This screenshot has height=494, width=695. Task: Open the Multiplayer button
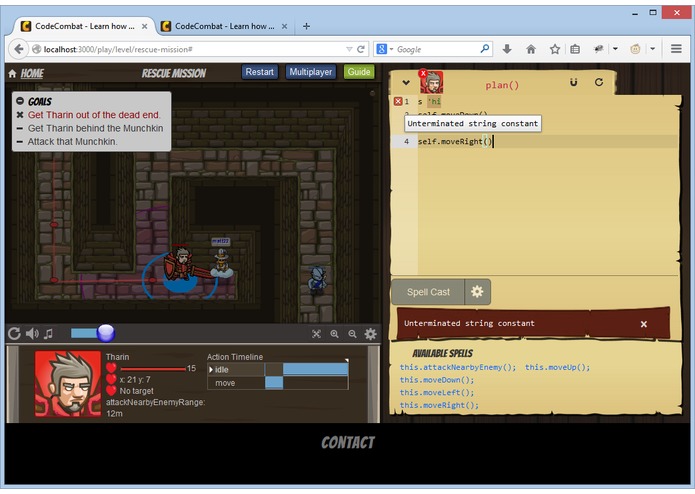310,72
